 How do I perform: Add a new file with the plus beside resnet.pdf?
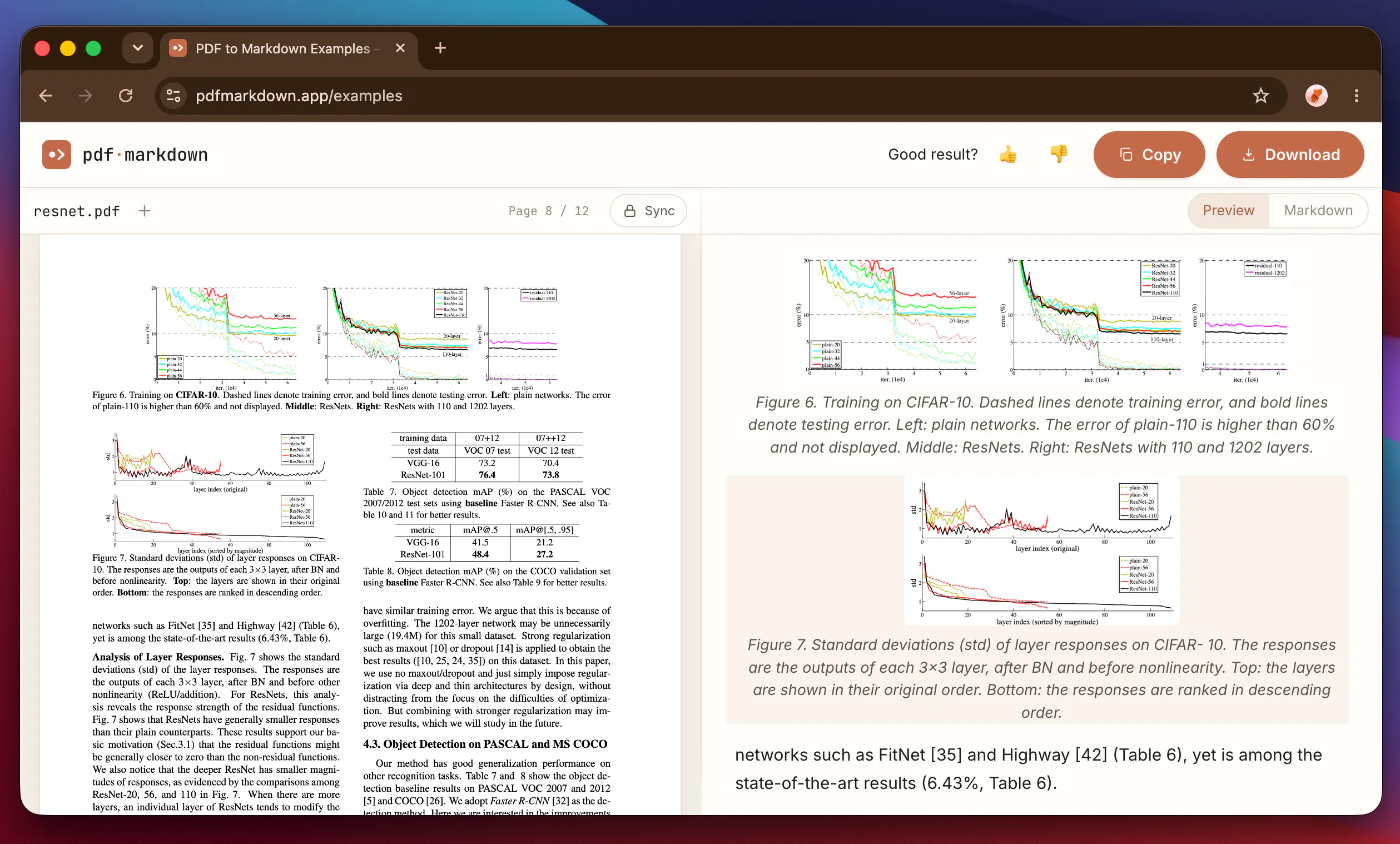[145, 211]
